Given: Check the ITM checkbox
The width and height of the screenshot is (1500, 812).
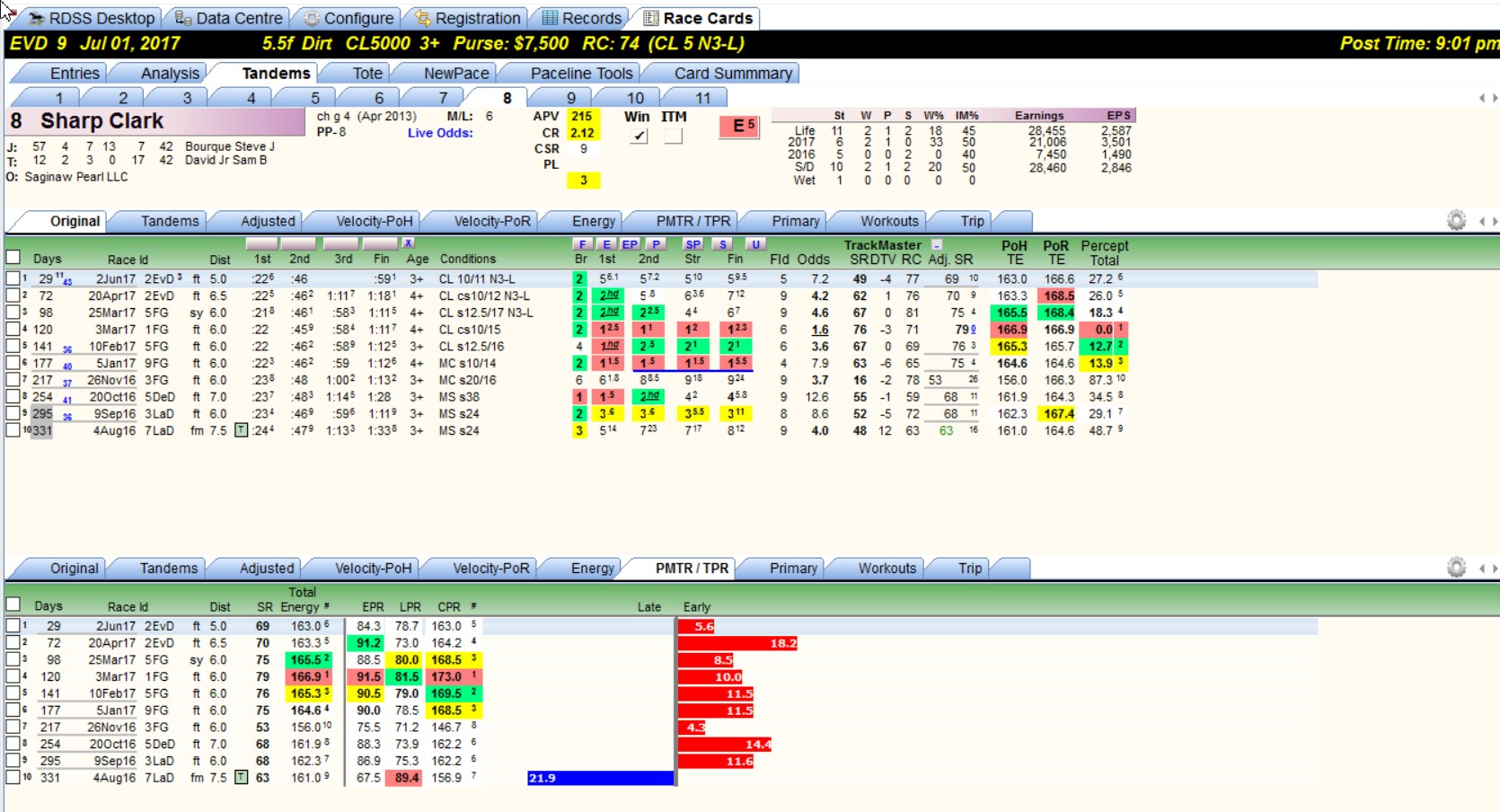Looking at the screenshot, I should point(673,136).
